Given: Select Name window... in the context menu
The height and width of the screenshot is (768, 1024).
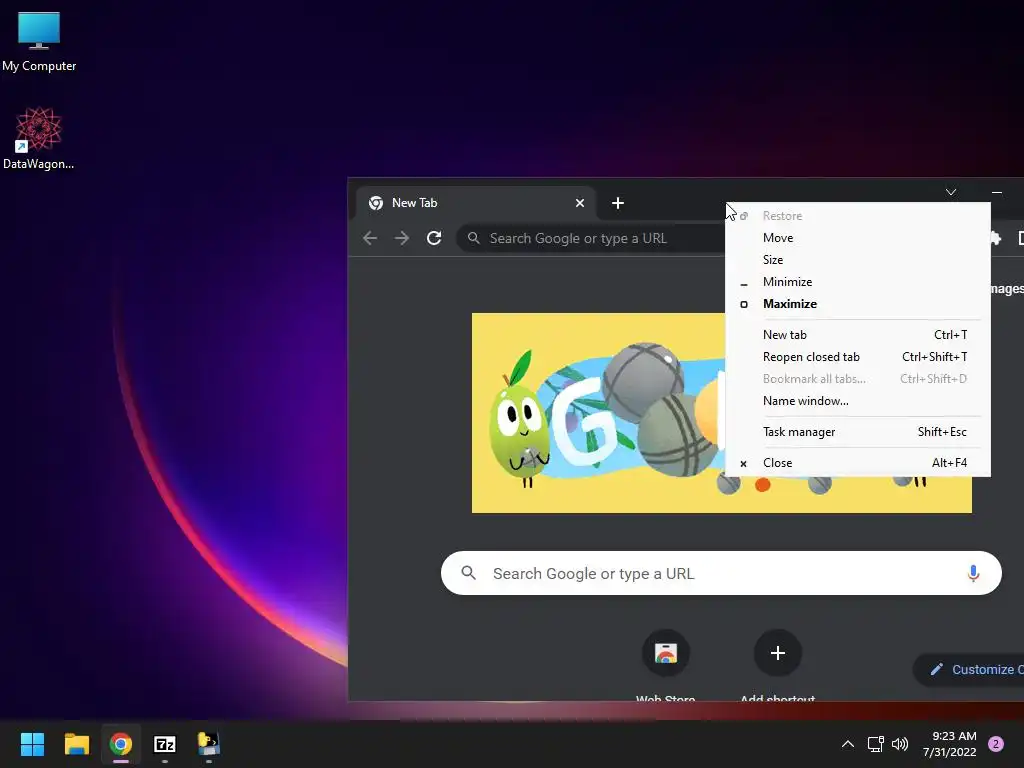Looking at the screenshot, I should click(858, 401).
